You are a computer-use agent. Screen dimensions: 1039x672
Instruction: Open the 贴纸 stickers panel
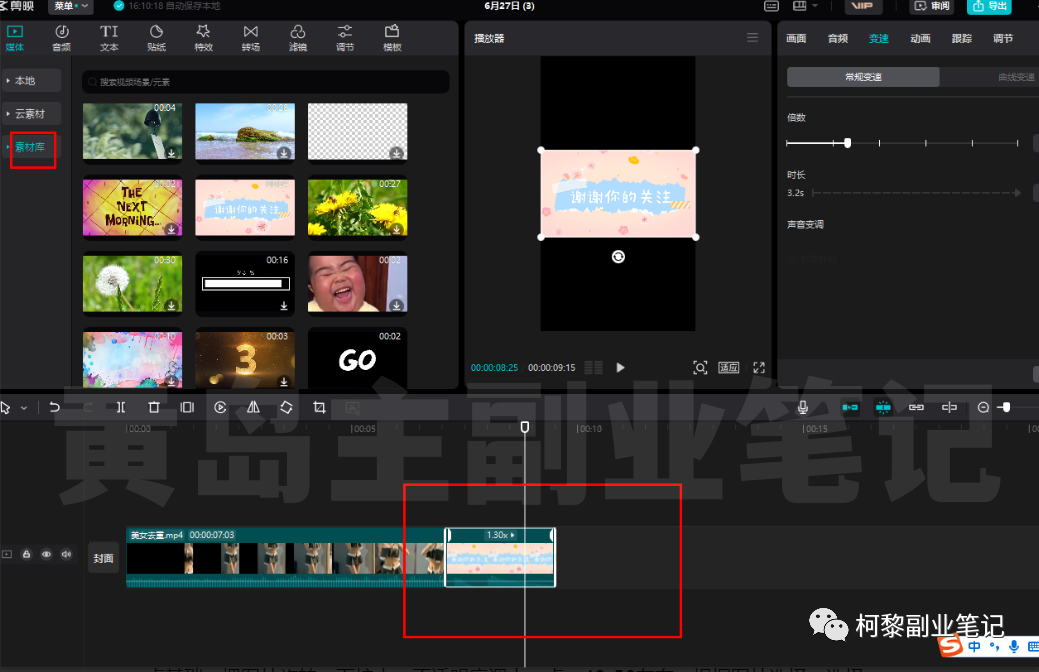pos(156,38)
